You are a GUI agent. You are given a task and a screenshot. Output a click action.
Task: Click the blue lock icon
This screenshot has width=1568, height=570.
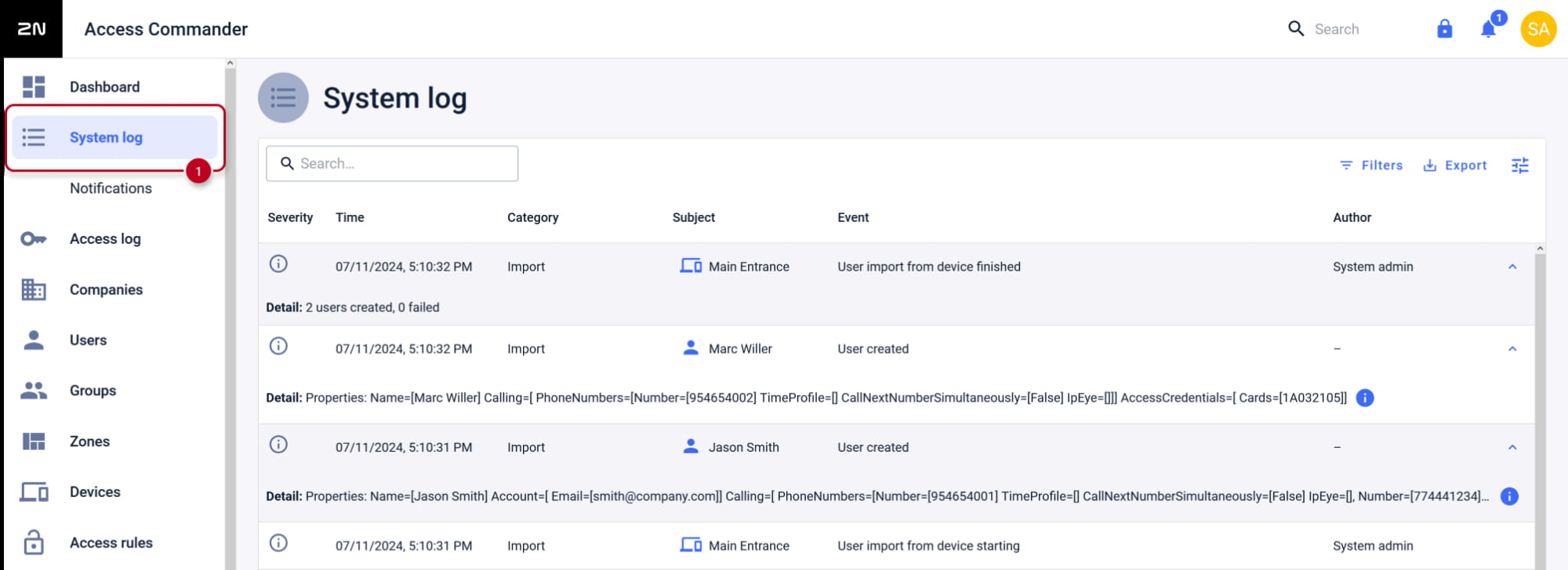1444,29
